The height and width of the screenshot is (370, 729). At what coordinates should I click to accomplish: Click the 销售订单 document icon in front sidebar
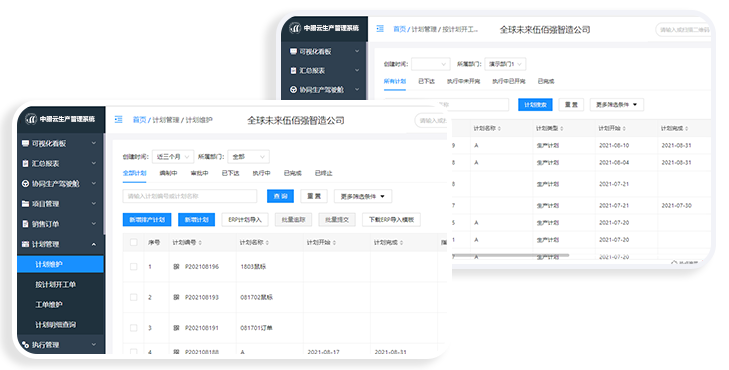(x=26, y=224)
